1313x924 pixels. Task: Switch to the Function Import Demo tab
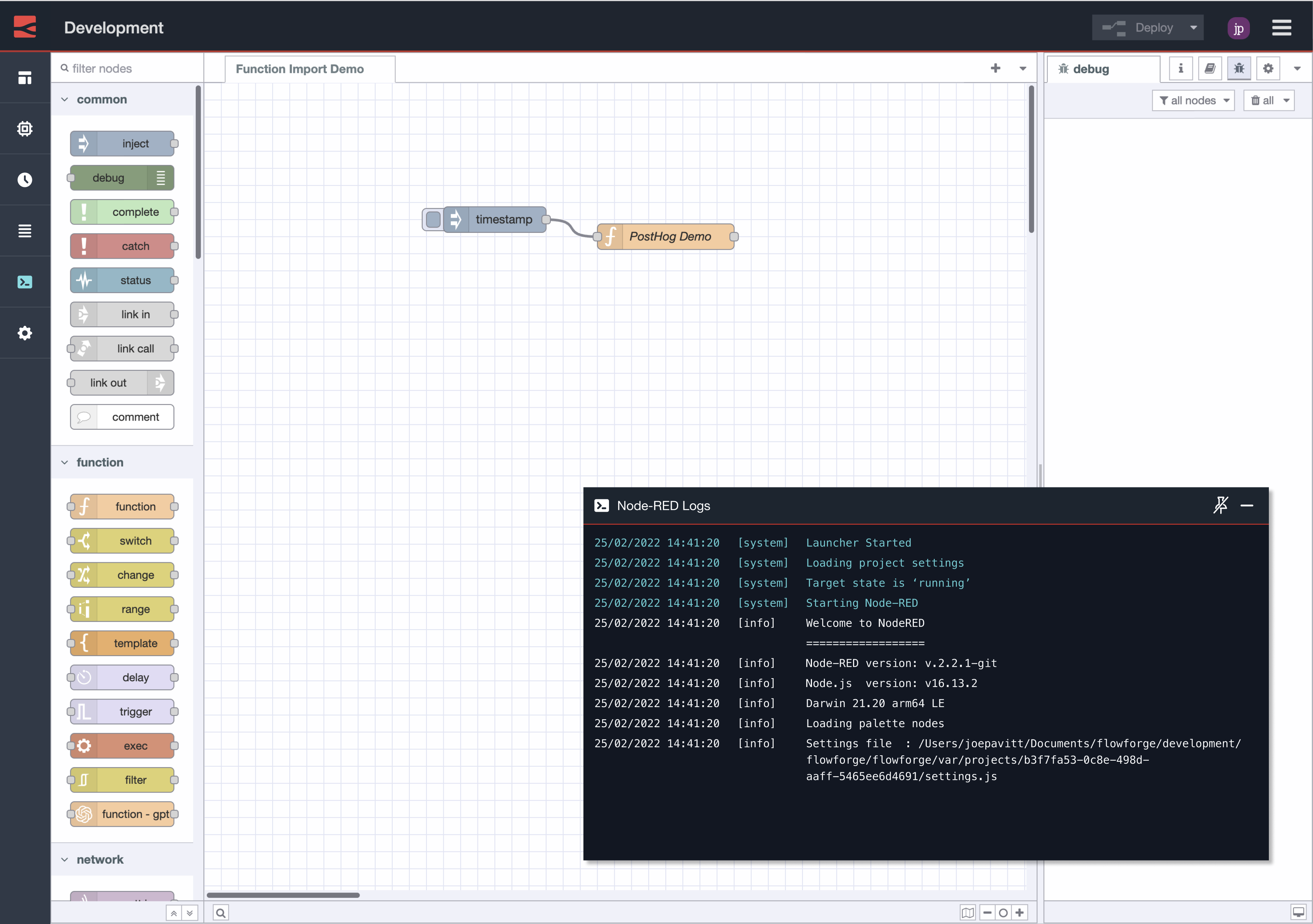[x=300, y=68]
